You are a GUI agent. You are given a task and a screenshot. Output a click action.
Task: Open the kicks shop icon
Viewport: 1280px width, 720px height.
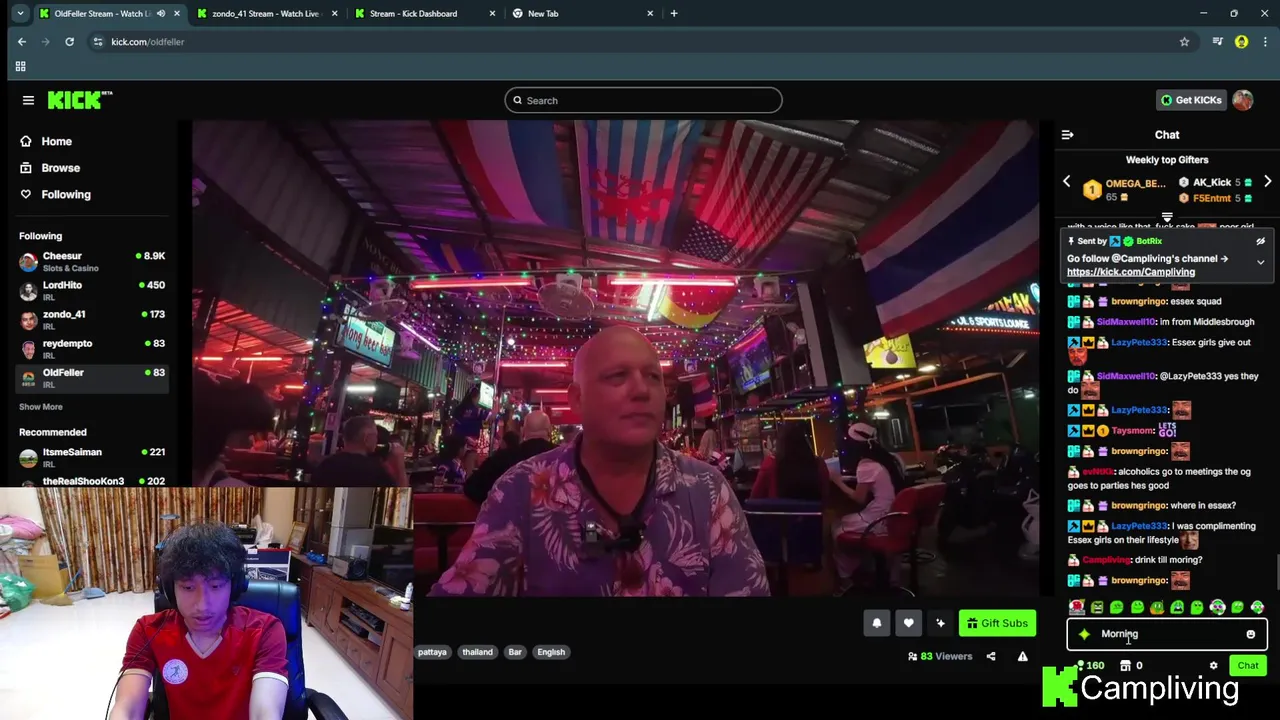[1125, 666]
